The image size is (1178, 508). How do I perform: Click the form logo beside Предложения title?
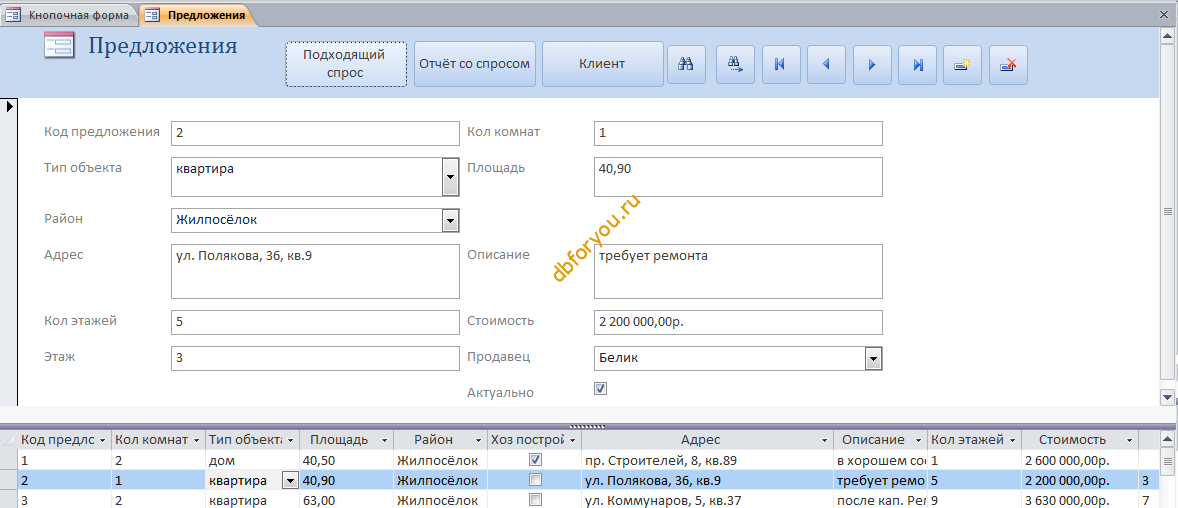(x=59, y=46)
